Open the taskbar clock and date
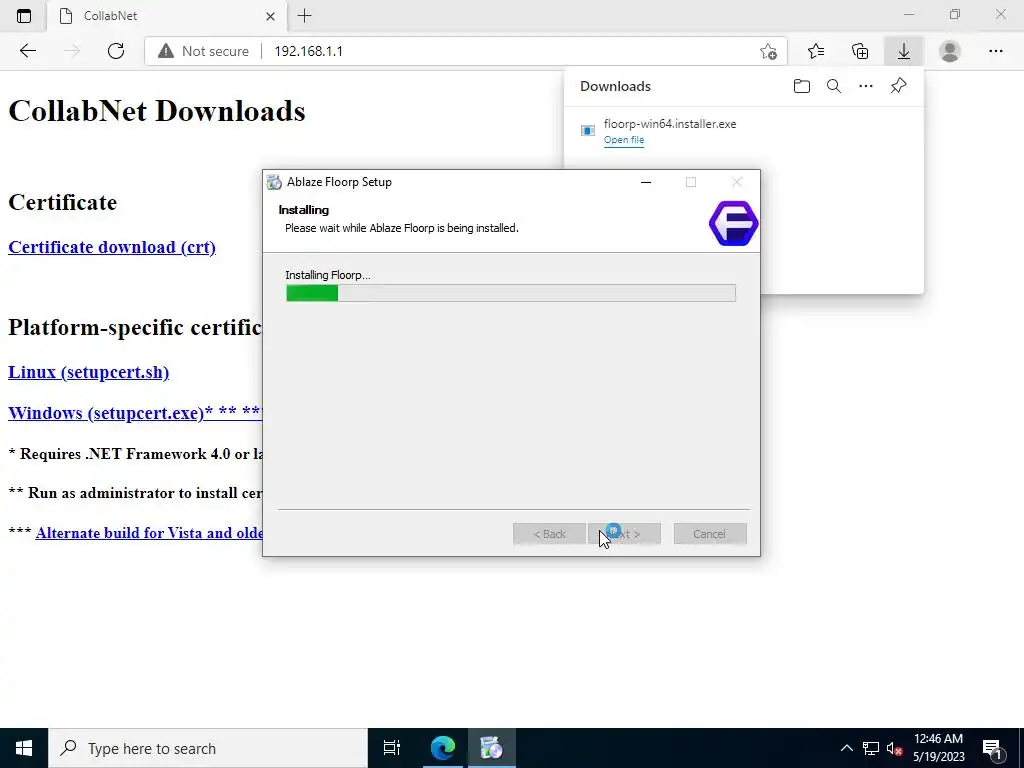This screenshot has width=1024, height=768. 938,748
